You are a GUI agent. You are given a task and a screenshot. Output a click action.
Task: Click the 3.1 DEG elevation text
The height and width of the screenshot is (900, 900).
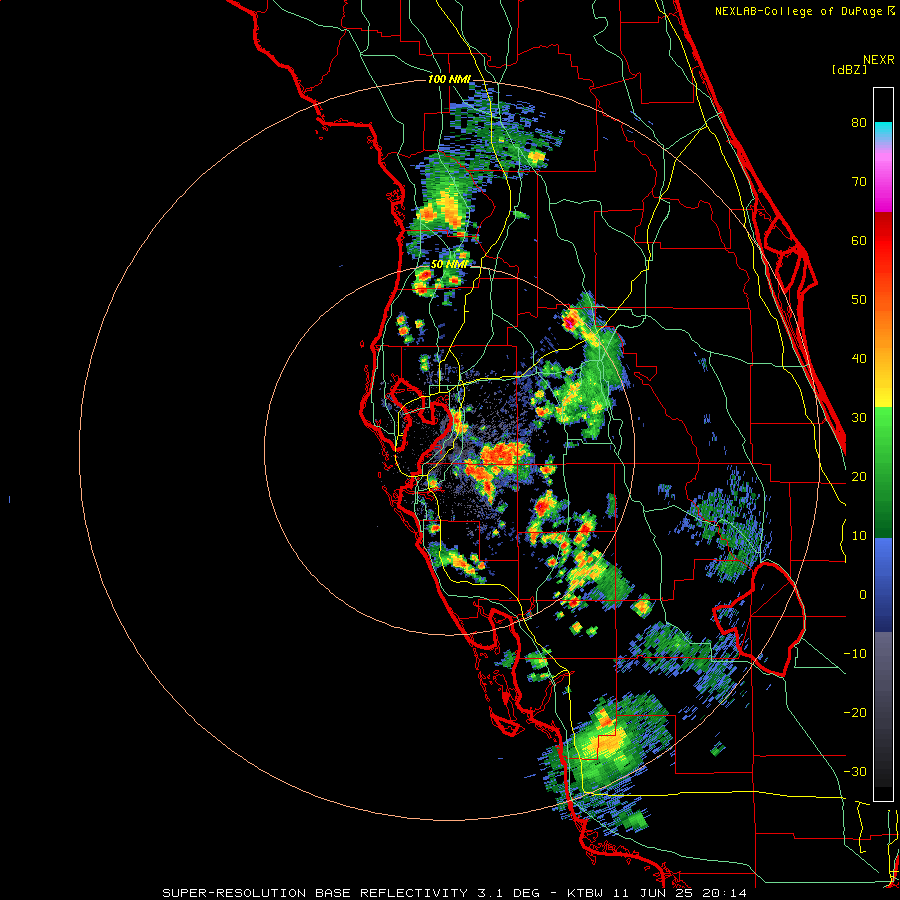(x=509, y=893)
